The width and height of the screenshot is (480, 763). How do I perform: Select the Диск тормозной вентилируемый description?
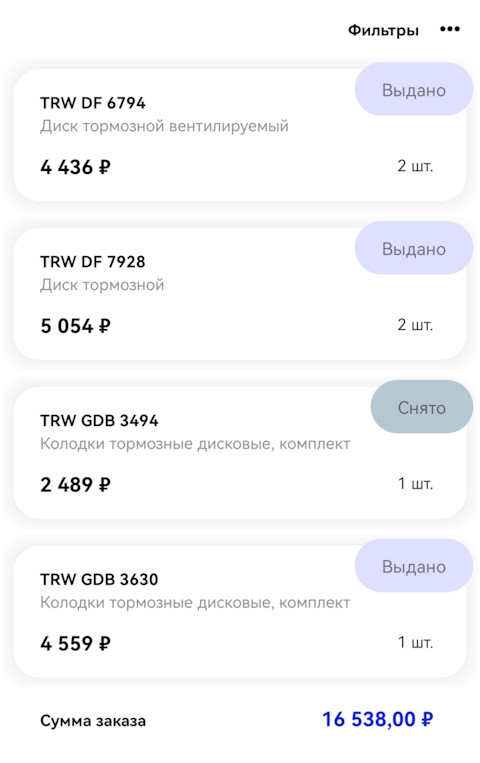coord(164,127)
